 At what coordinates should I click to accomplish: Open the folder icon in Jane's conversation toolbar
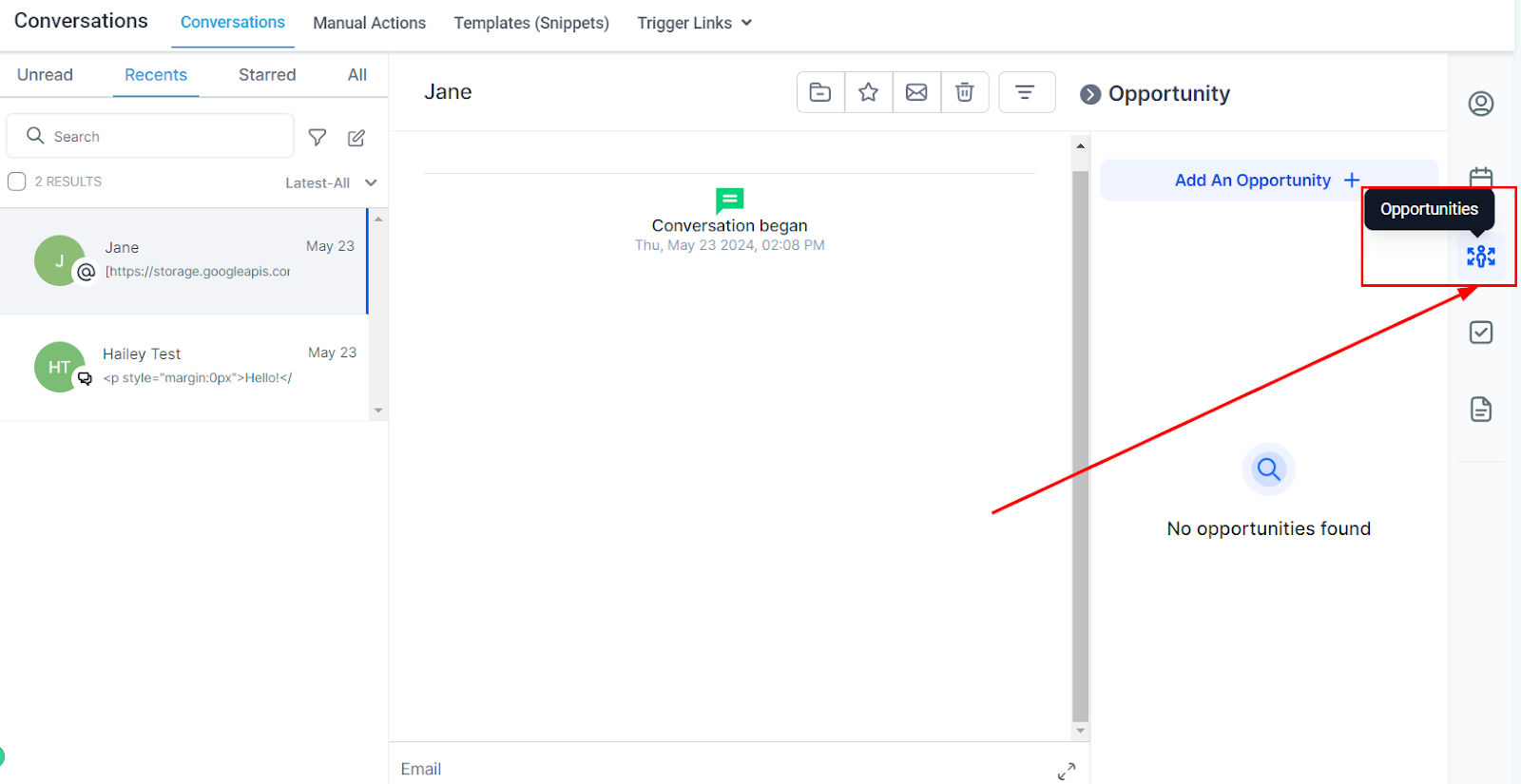click(x=820, y=92)
